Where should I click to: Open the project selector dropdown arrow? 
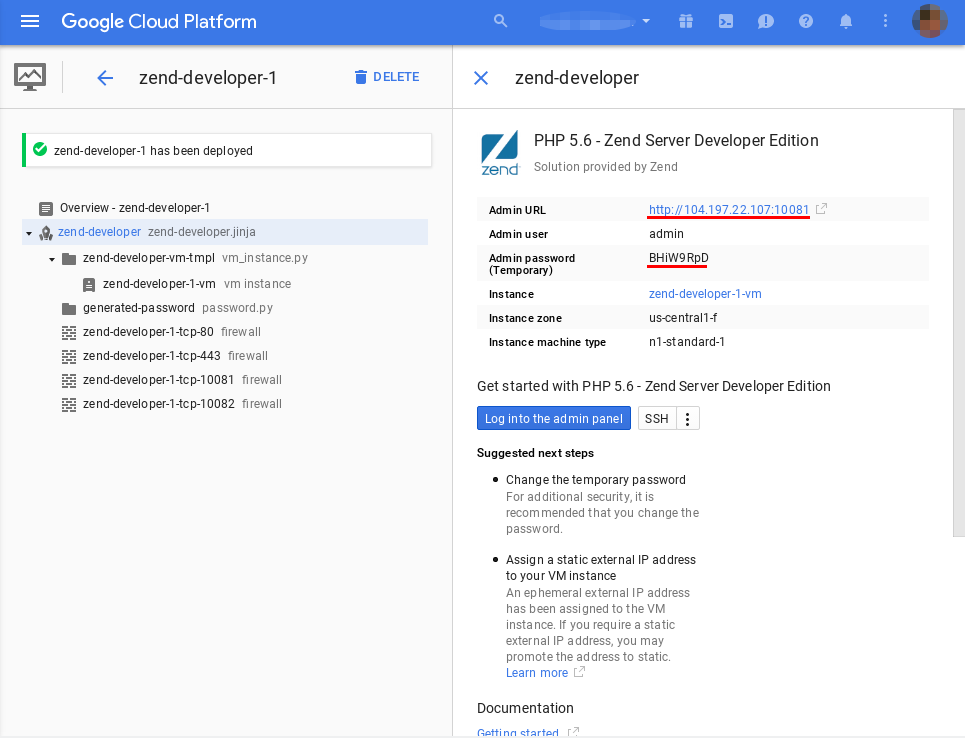tap(646, 22)
